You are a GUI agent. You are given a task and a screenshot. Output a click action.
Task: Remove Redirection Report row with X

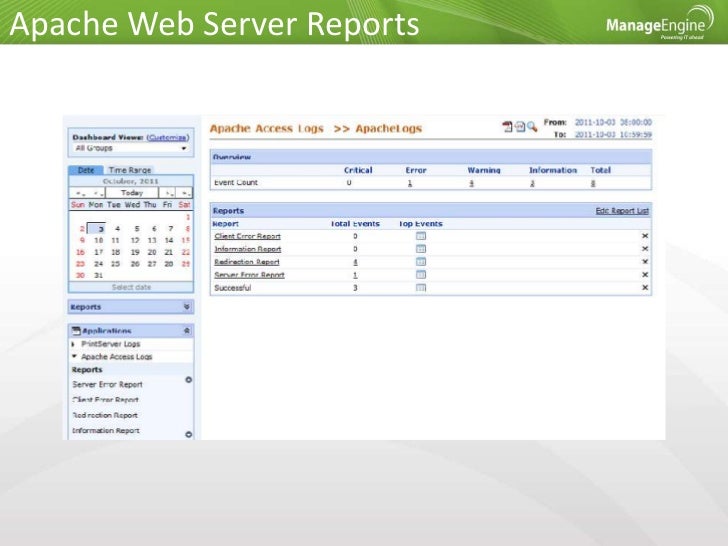coord(645,262)
